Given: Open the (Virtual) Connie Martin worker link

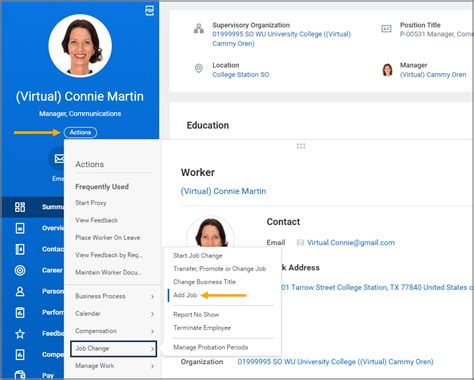Looking at the screenshot, I should click(x=223, y=191).
